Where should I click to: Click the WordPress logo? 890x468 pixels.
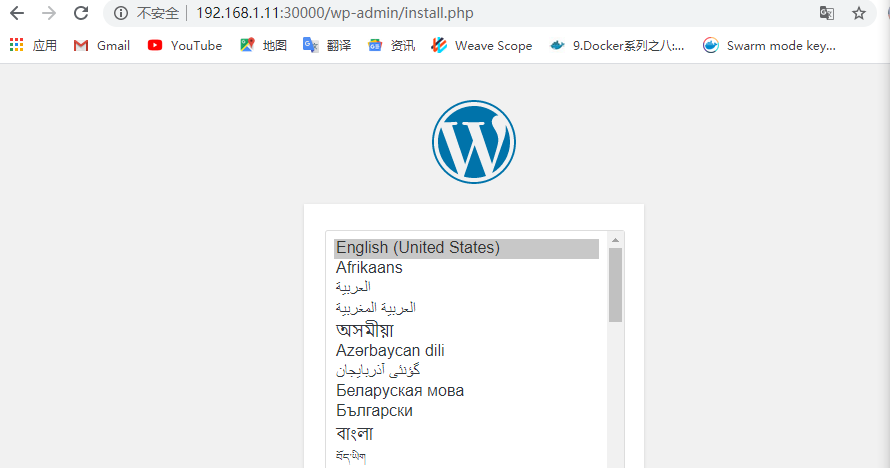tap(474, 142)
